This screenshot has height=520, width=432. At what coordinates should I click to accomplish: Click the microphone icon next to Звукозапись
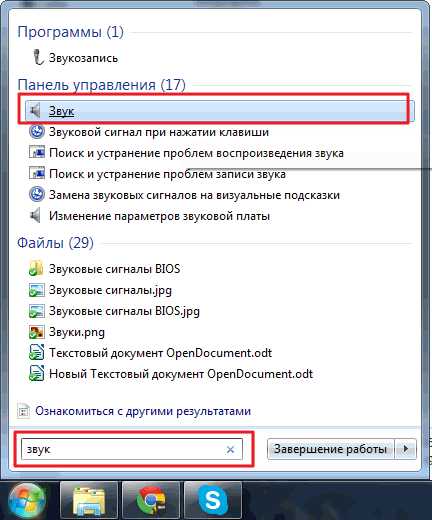click(38, 57)
